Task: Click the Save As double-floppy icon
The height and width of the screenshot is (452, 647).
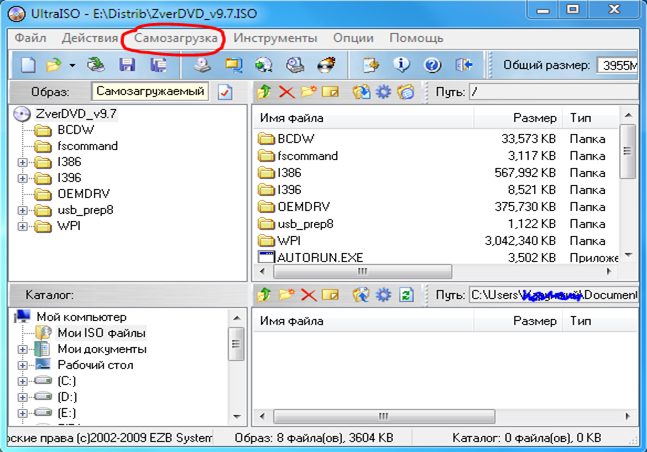Action: pyautogui.click(x=158, y=65)
